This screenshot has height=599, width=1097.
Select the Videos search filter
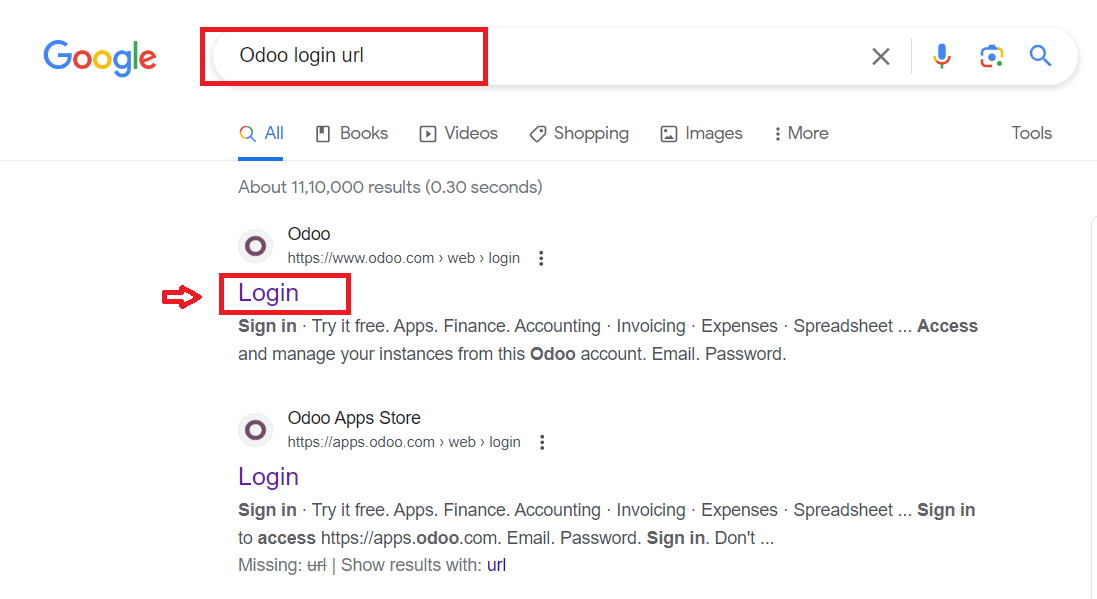click(458, 133)
